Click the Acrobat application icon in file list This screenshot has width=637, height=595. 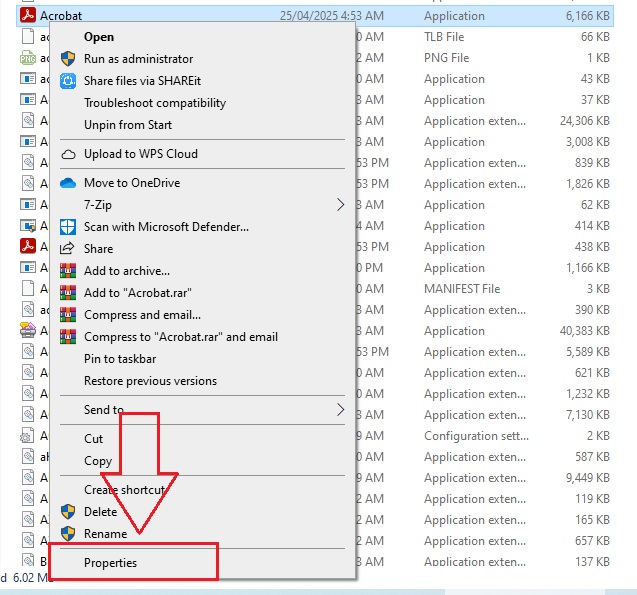(x=28, y=15)
